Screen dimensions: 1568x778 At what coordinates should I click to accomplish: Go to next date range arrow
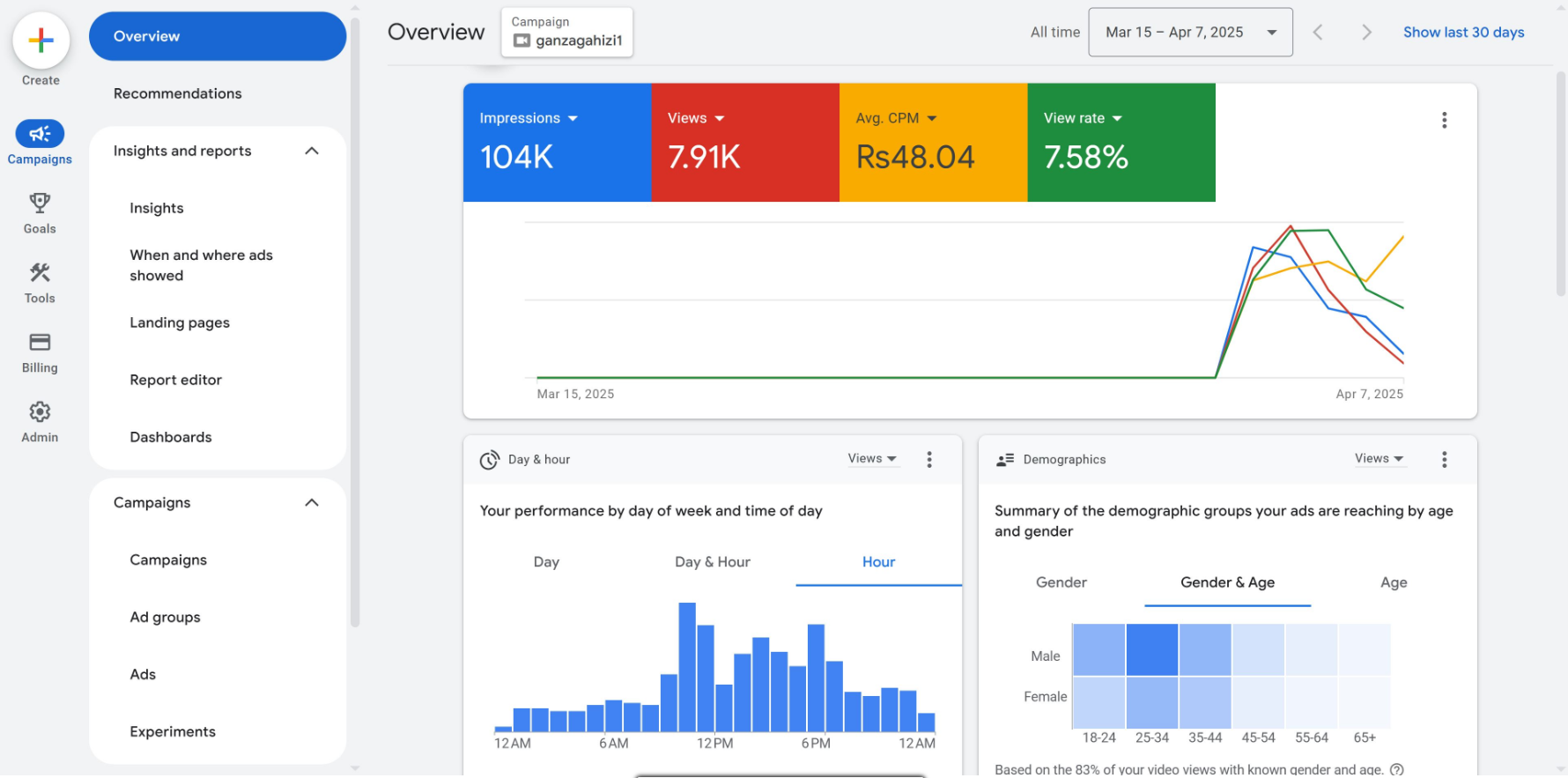click(1366, 33)
